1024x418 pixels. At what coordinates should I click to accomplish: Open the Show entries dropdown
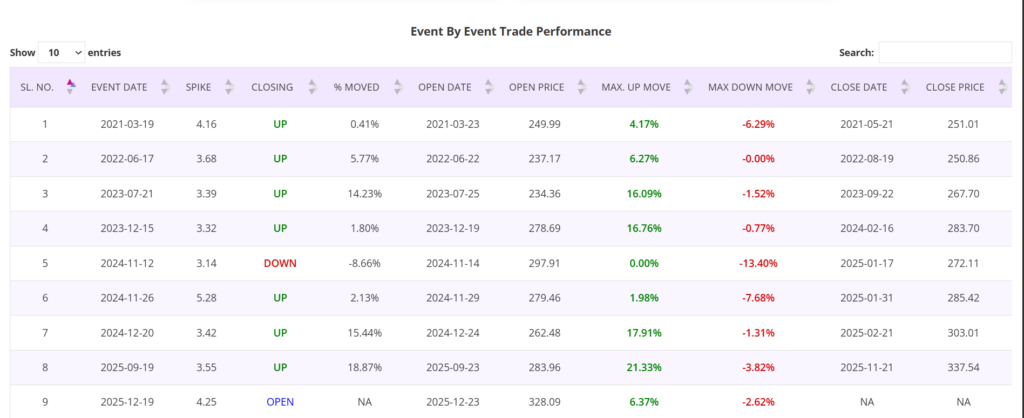61,52
